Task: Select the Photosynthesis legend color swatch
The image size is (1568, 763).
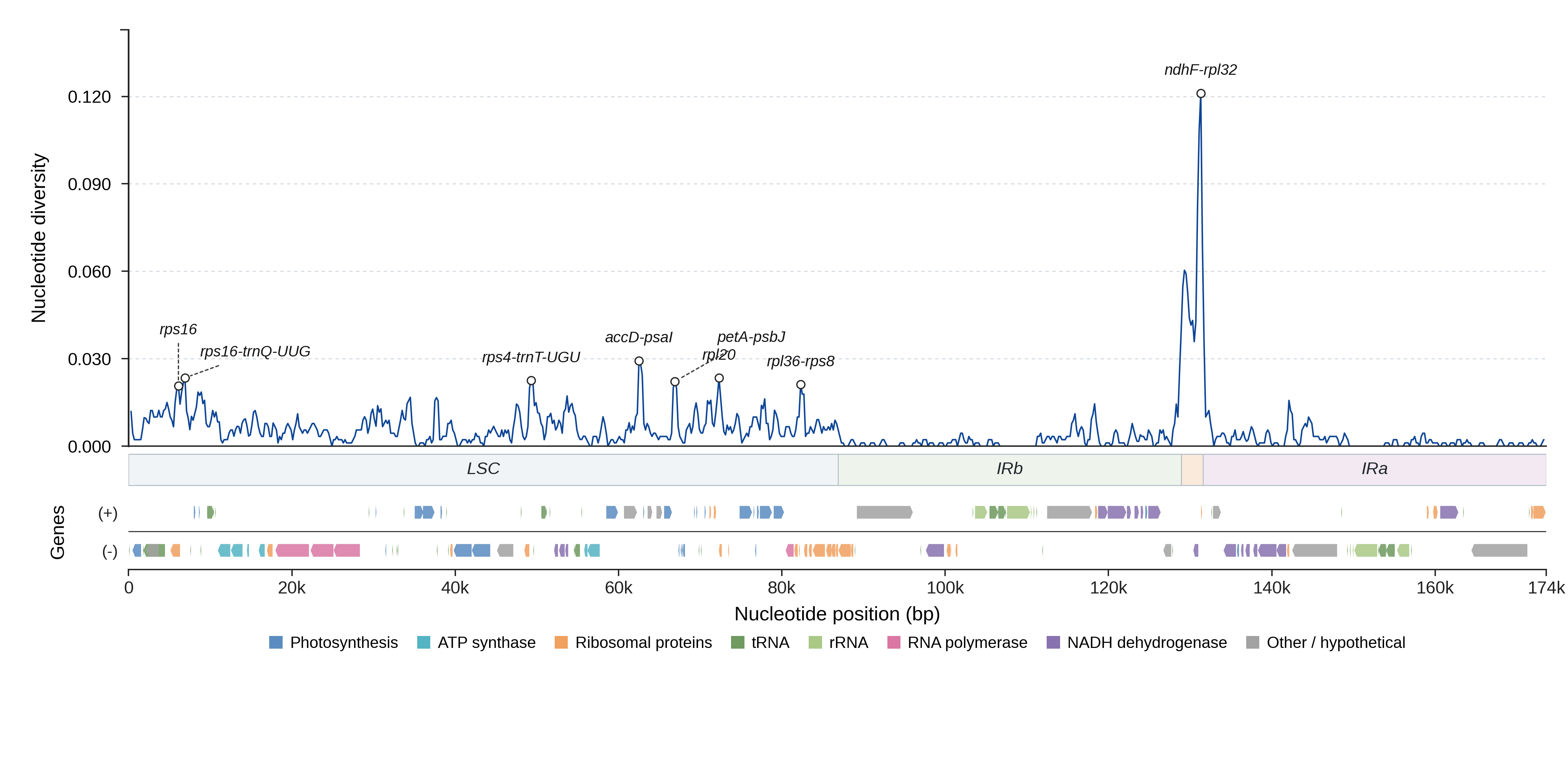Action: (276, 642)
